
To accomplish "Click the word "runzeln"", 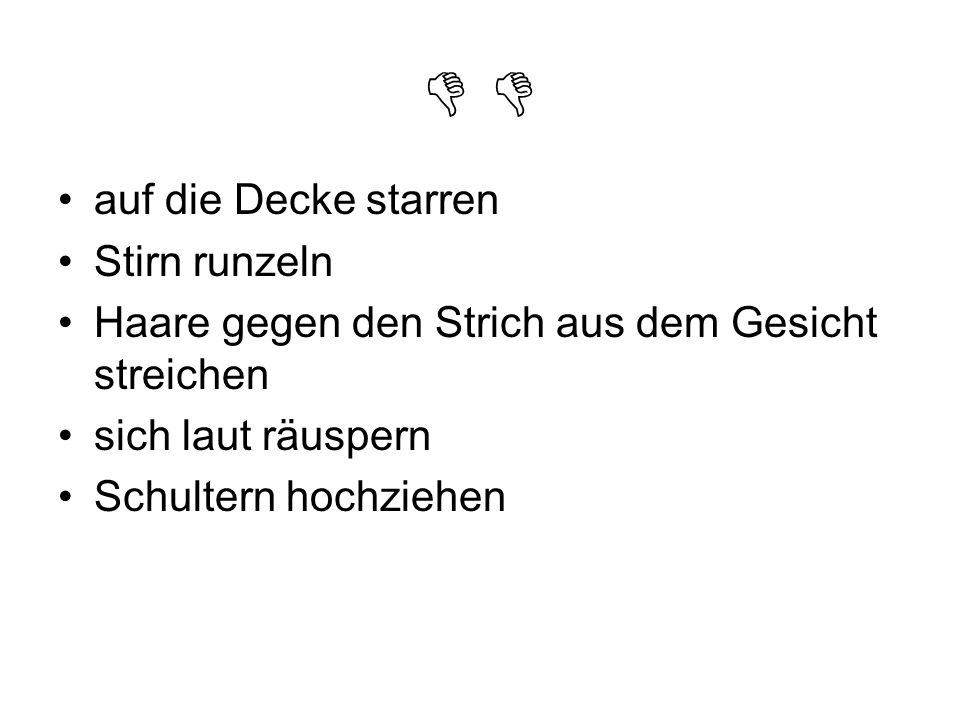I will click(x=263, y=261).
